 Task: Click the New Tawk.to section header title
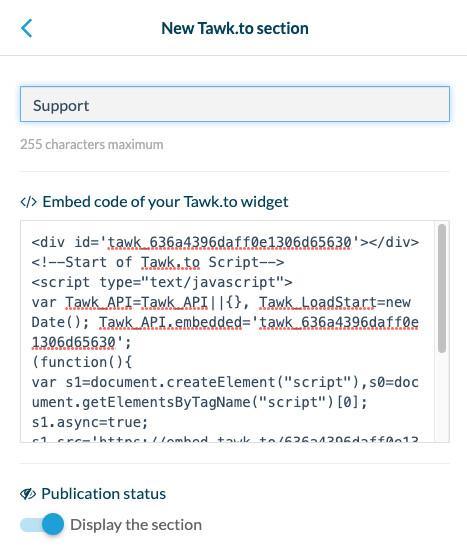pos(235,28)
